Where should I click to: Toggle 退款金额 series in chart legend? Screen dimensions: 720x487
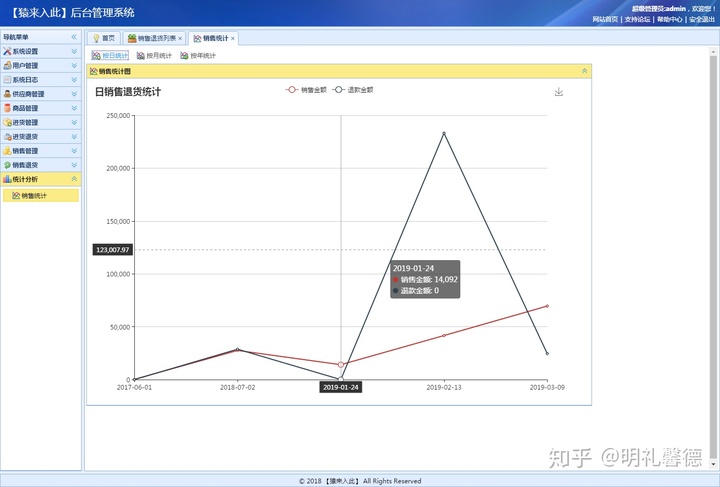click(x=353, y=90)
